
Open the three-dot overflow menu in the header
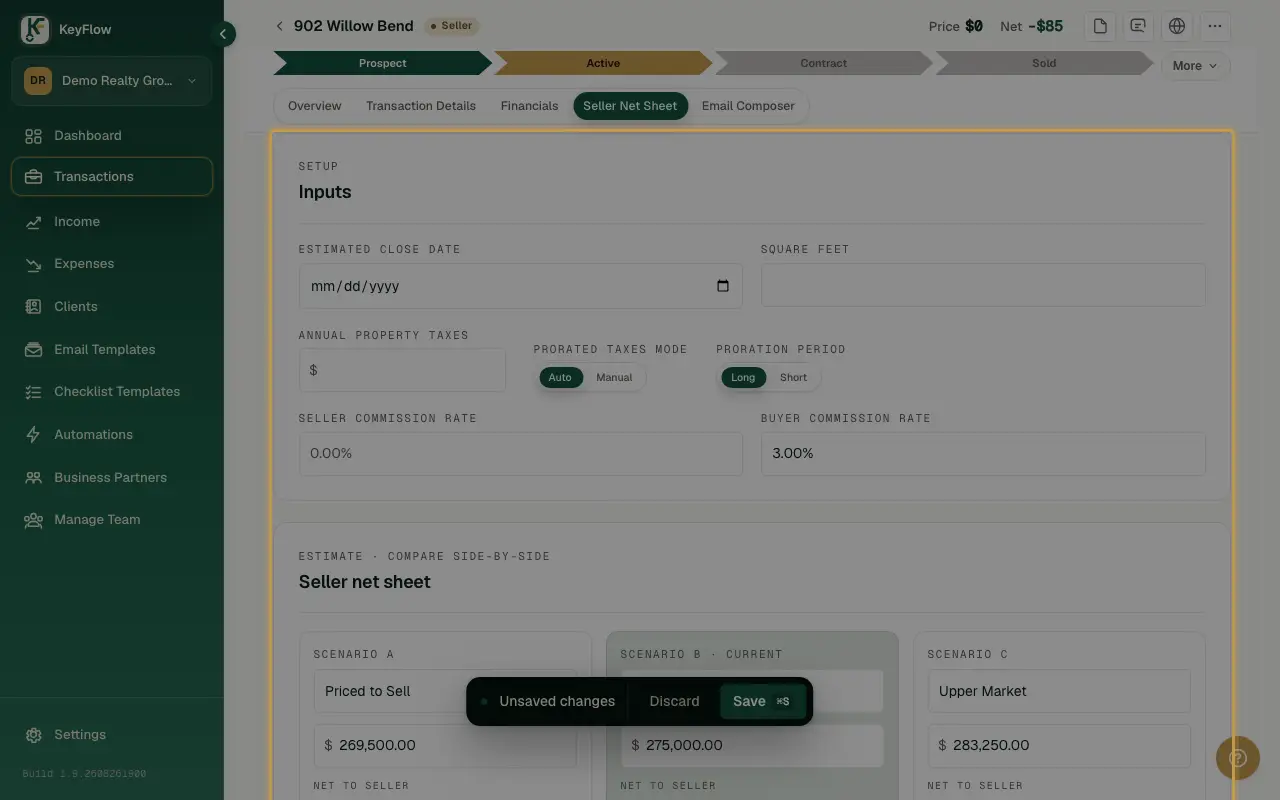pos(1215,26)
